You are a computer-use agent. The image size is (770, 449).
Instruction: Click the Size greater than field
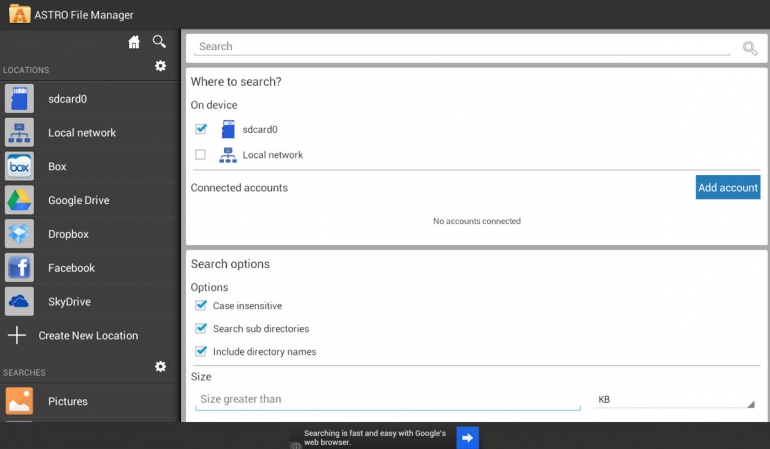[x=387, y=399]
